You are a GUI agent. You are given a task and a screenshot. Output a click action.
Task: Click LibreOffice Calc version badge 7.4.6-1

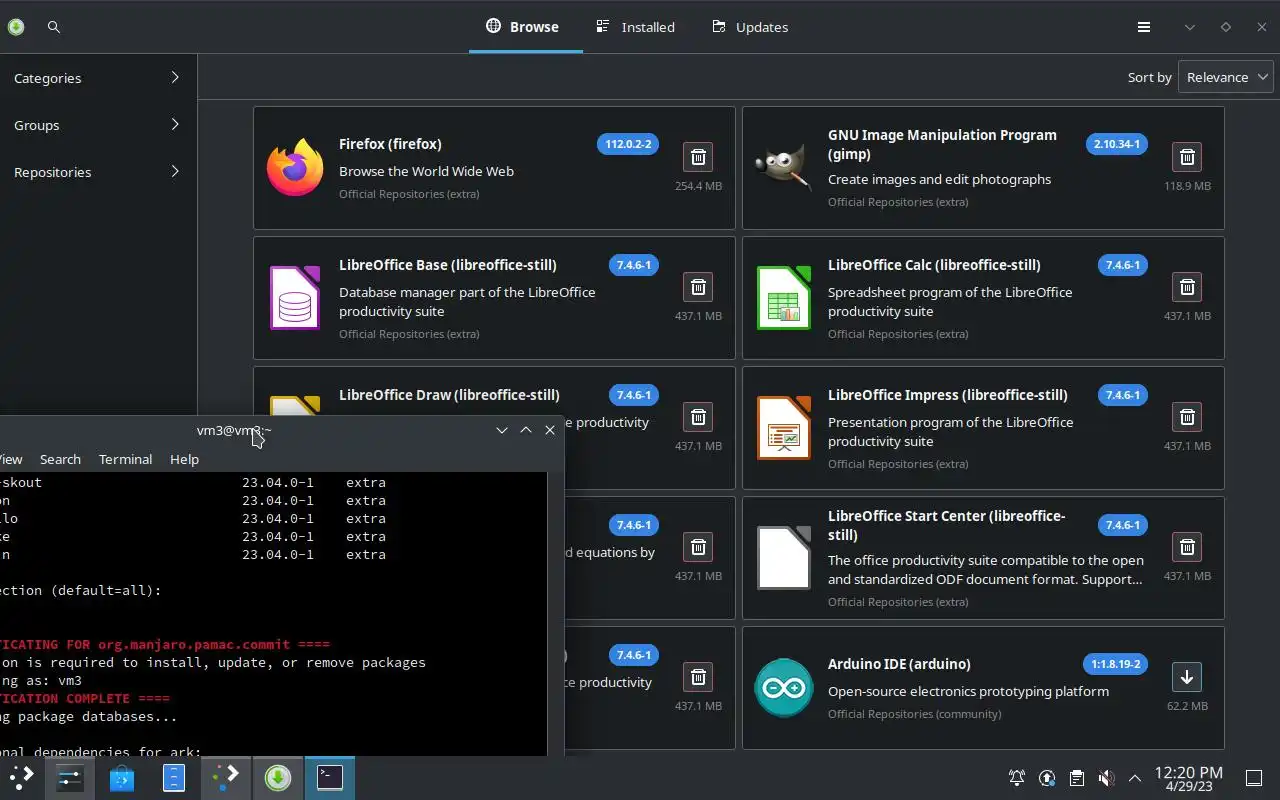1123,265
